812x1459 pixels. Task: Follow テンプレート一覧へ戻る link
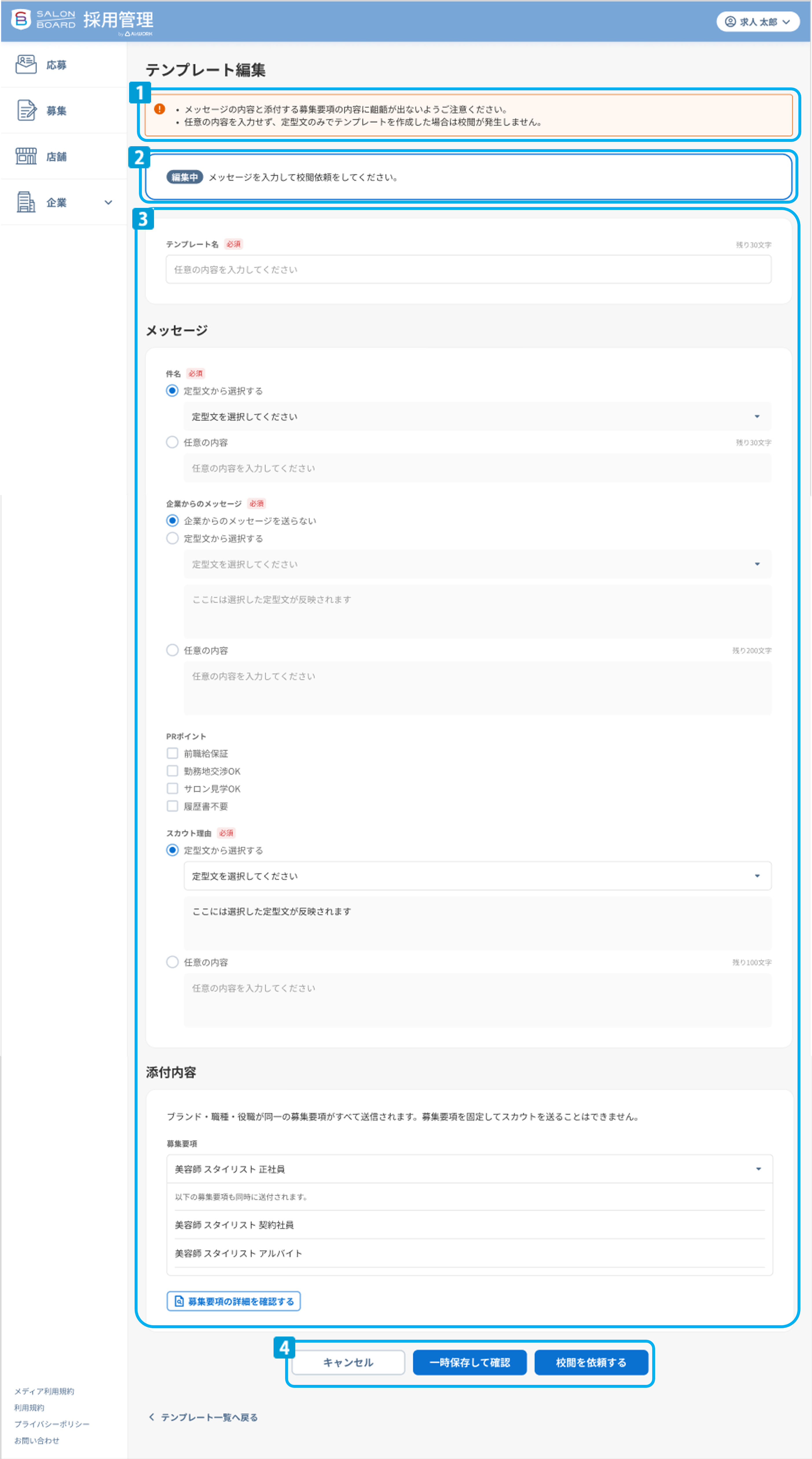coord(203,1417)
